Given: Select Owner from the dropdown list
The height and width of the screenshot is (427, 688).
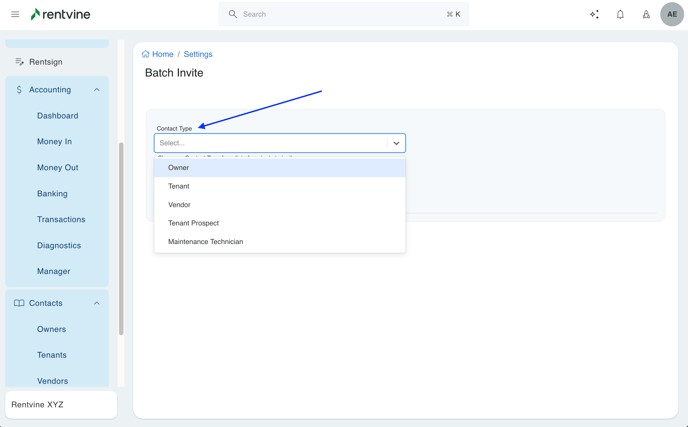Looking at the screenshot, I should 179,168.
